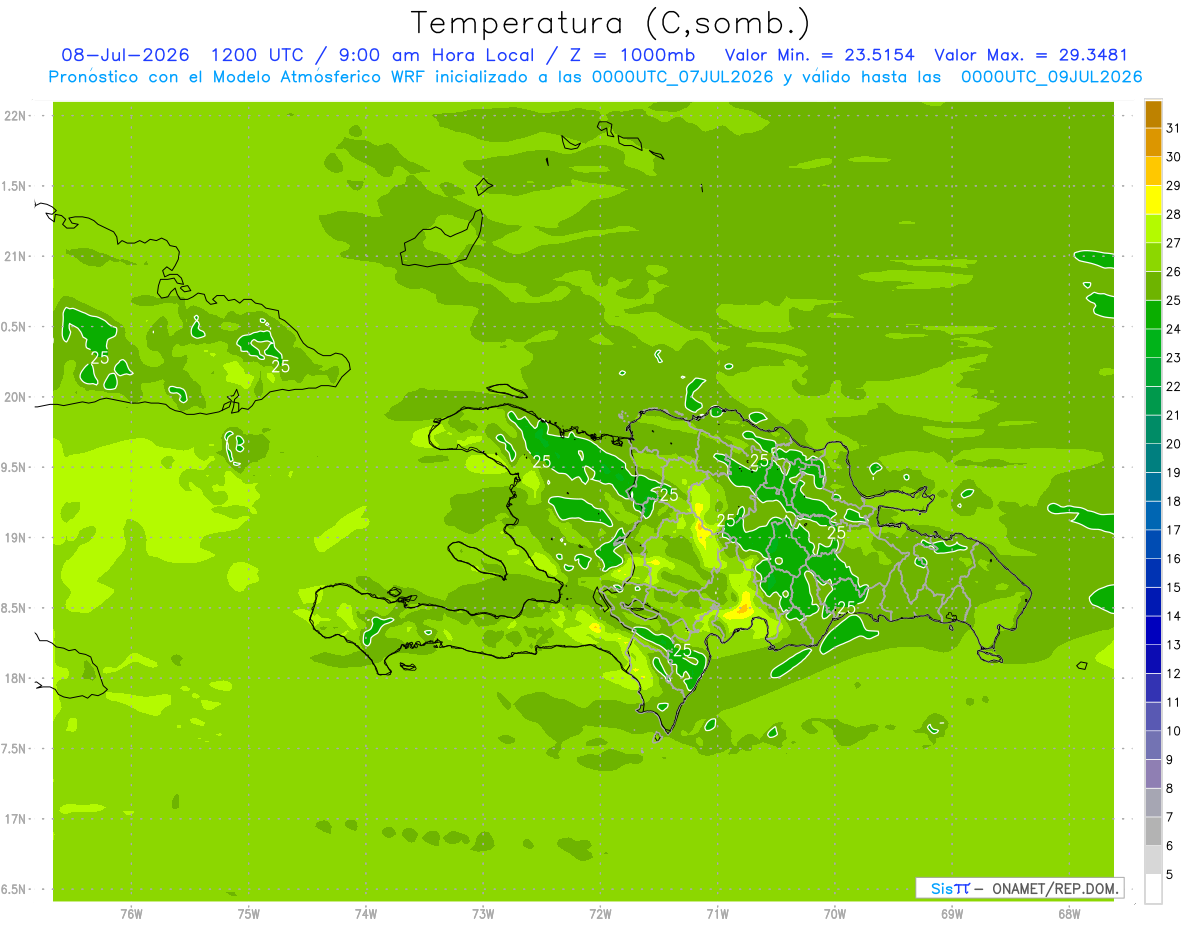Click the '75W' longitude label
This screenshot has width=1200, height=927.
(249, 914)
